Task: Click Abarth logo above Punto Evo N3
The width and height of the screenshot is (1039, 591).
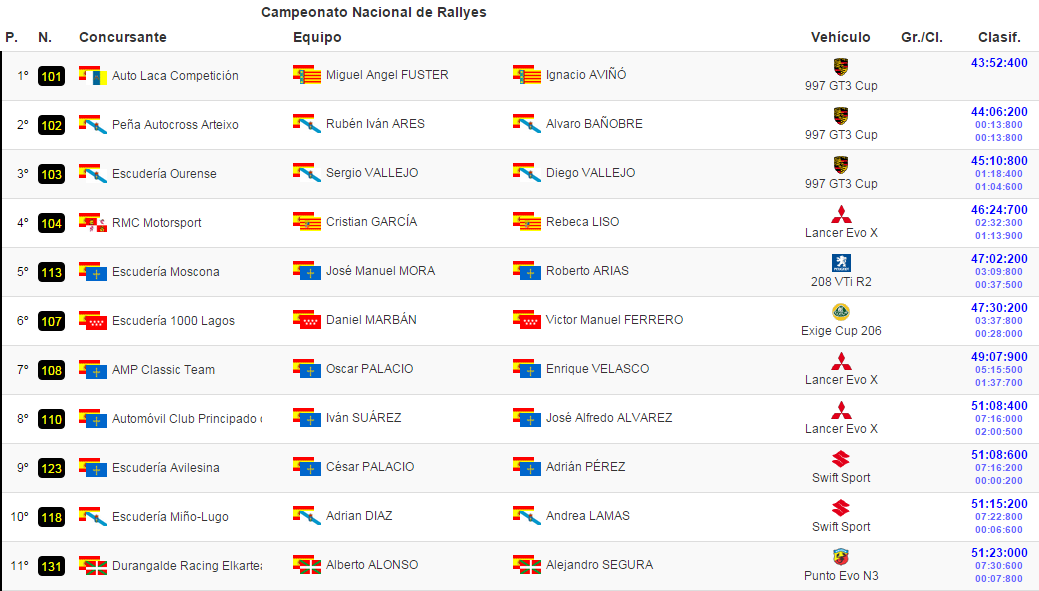Action: (841, 557)
